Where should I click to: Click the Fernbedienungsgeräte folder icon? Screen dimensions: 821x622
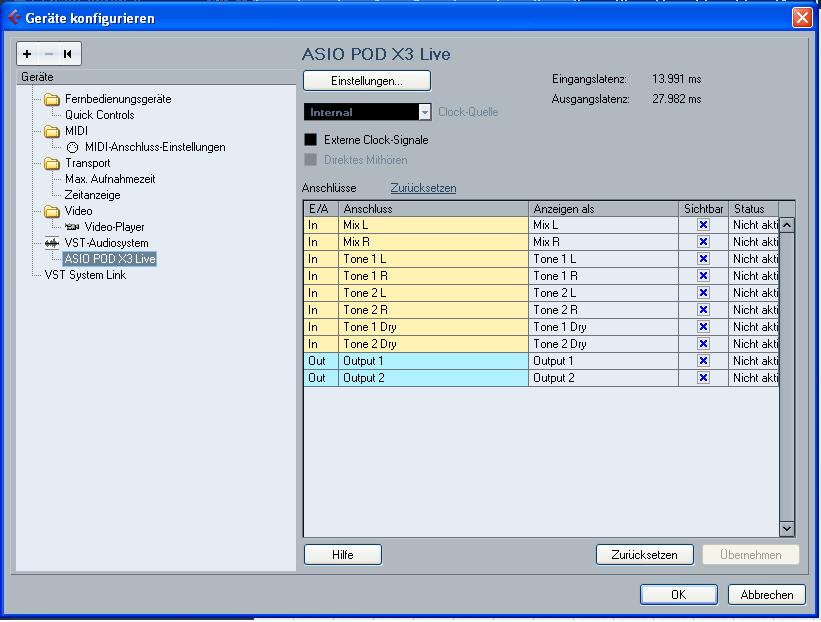(x=52, y=99)
